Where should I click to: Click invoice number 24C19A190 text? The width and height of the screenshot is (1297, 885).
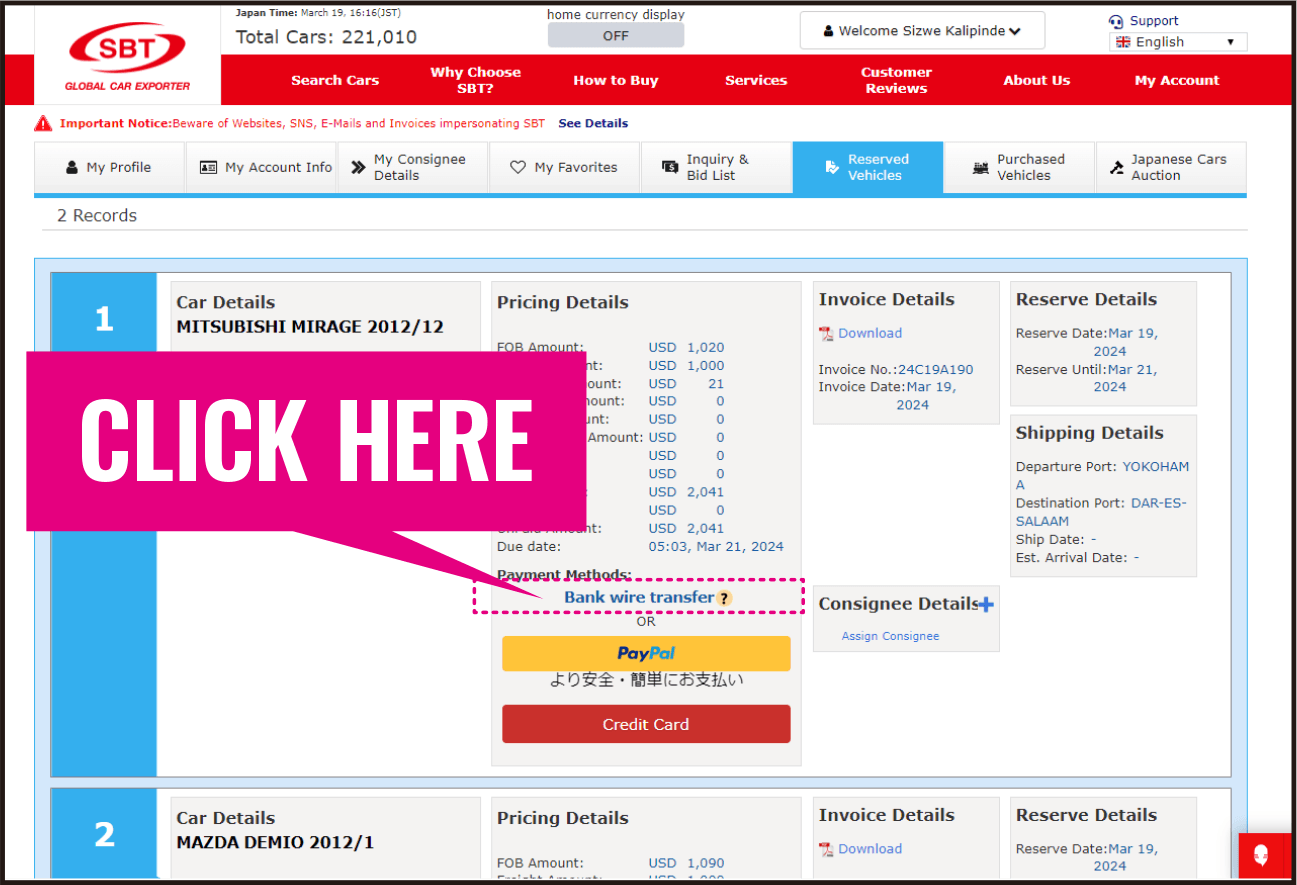pos(935,369)
